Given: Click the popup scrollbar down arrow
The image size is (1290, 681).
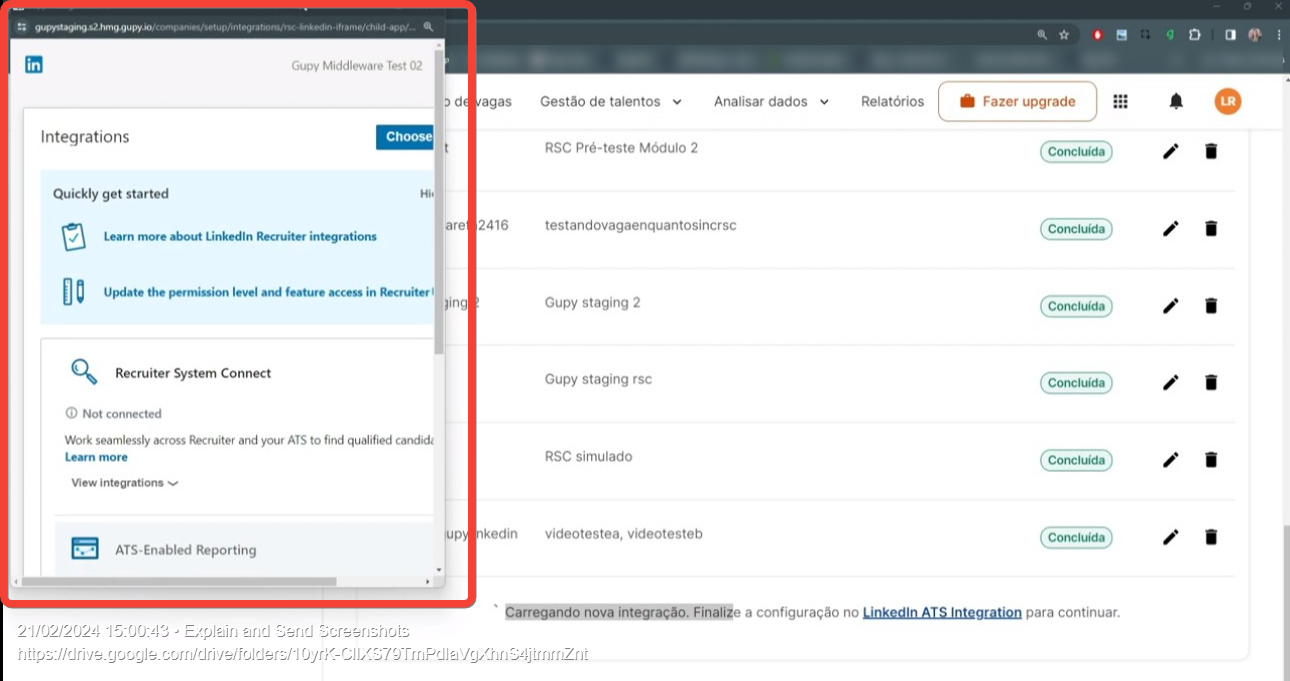Looking at the screenshot, I should (x=439, y=570).
